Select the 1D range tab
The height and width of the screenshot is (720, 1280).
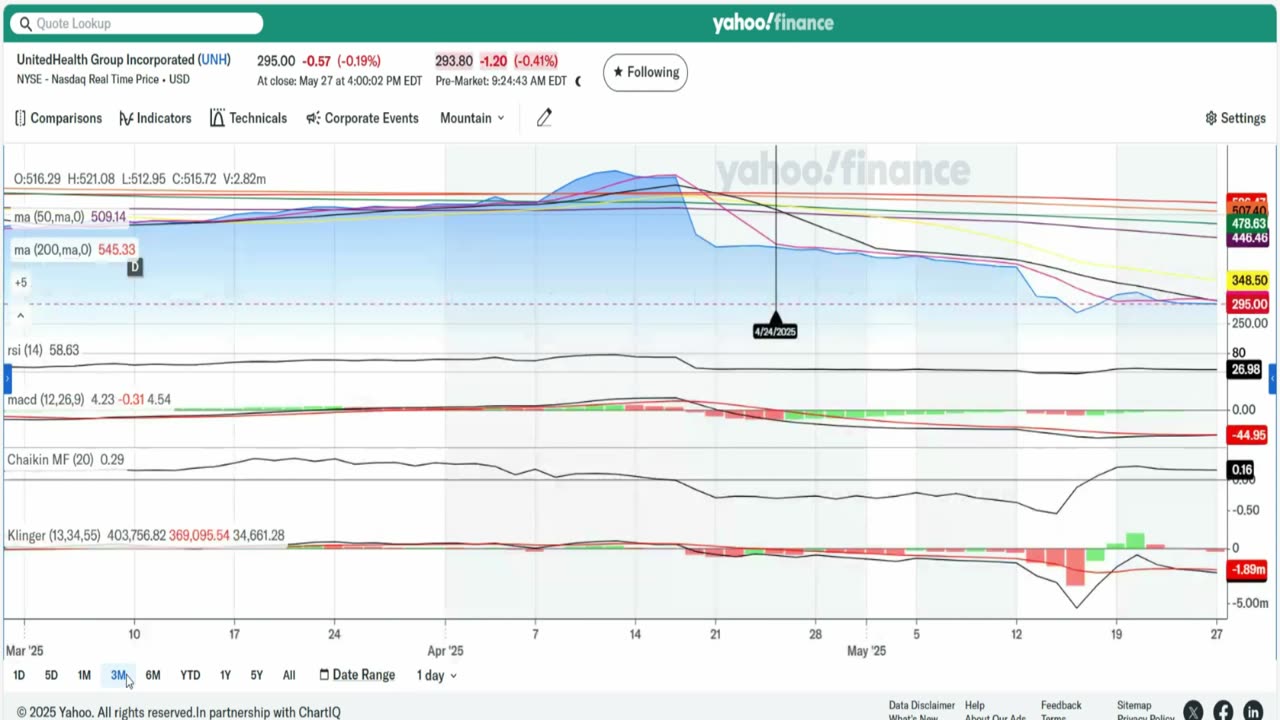(19, 675)
